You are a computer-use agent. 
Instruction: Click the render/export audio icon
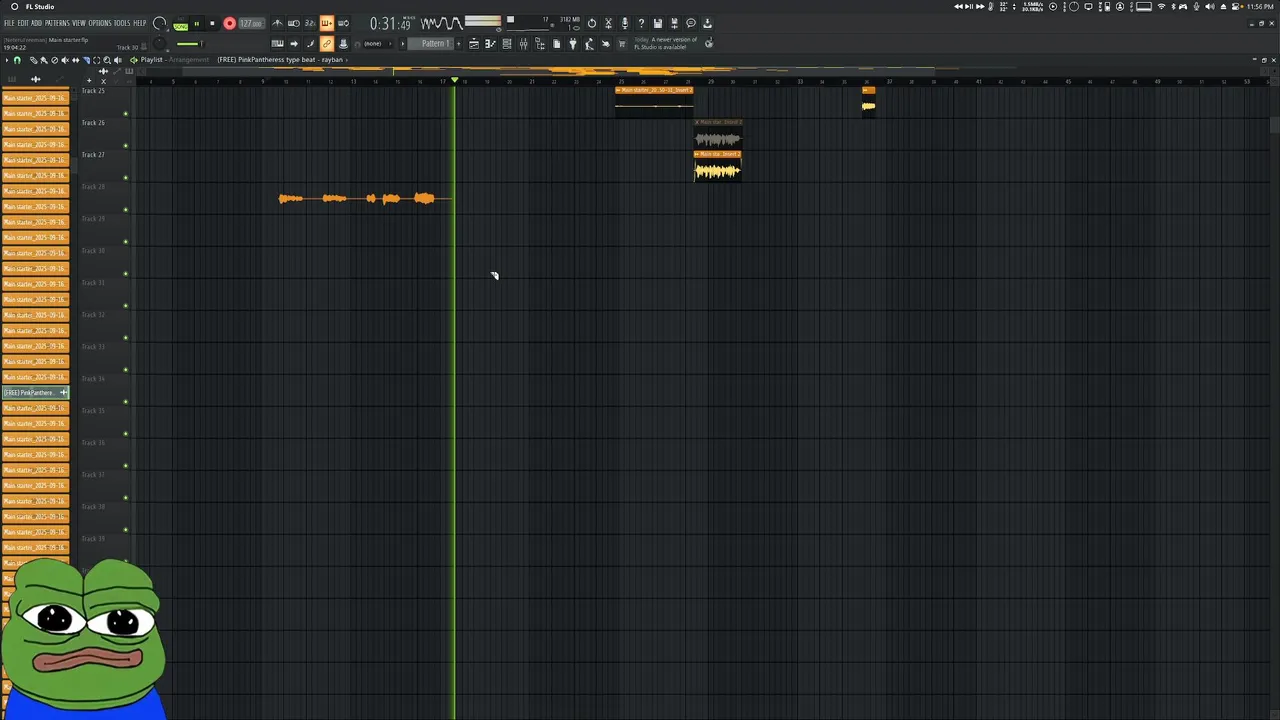(x=674, y=23)
